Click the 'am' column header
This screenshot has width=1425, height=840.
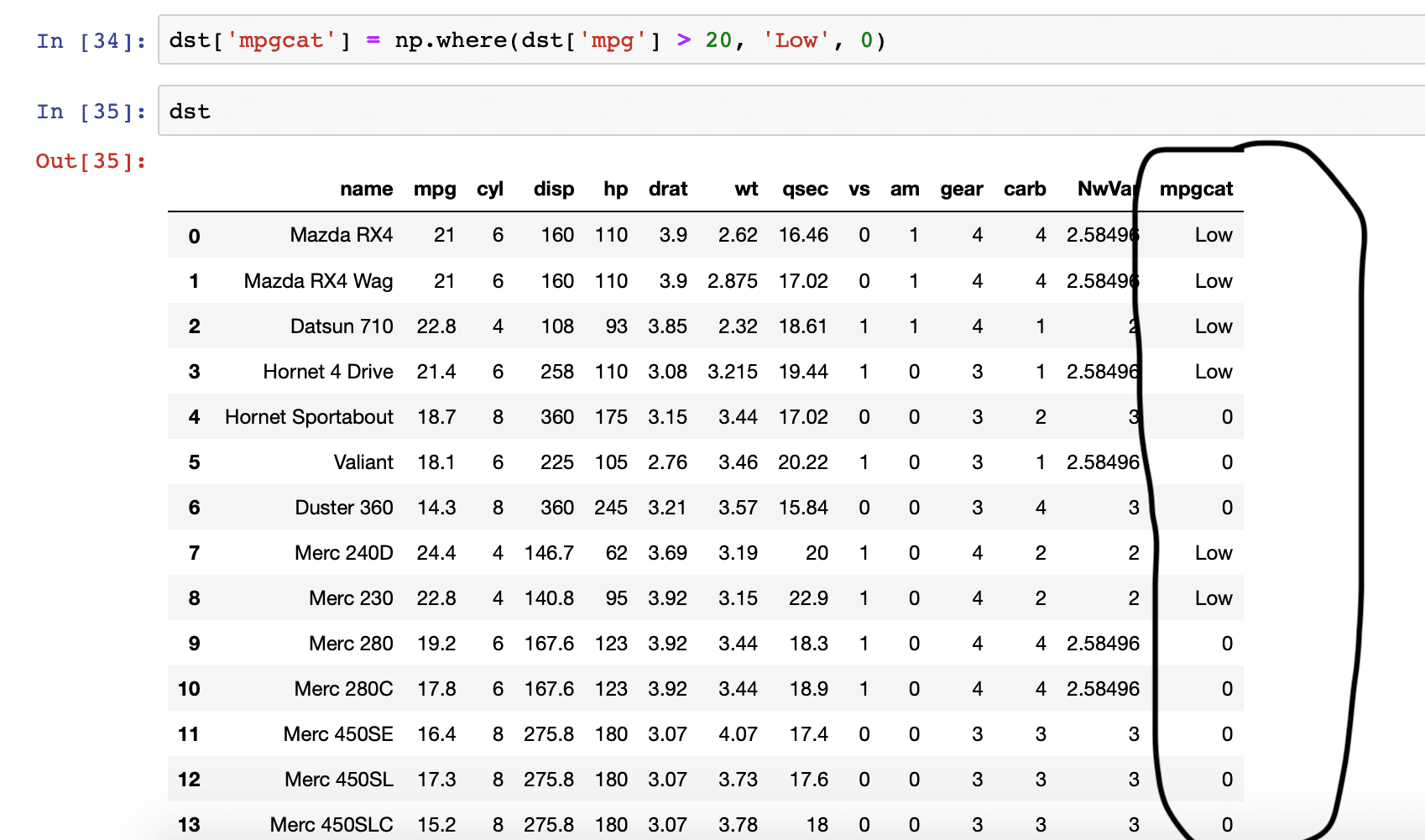pos(905,189)
